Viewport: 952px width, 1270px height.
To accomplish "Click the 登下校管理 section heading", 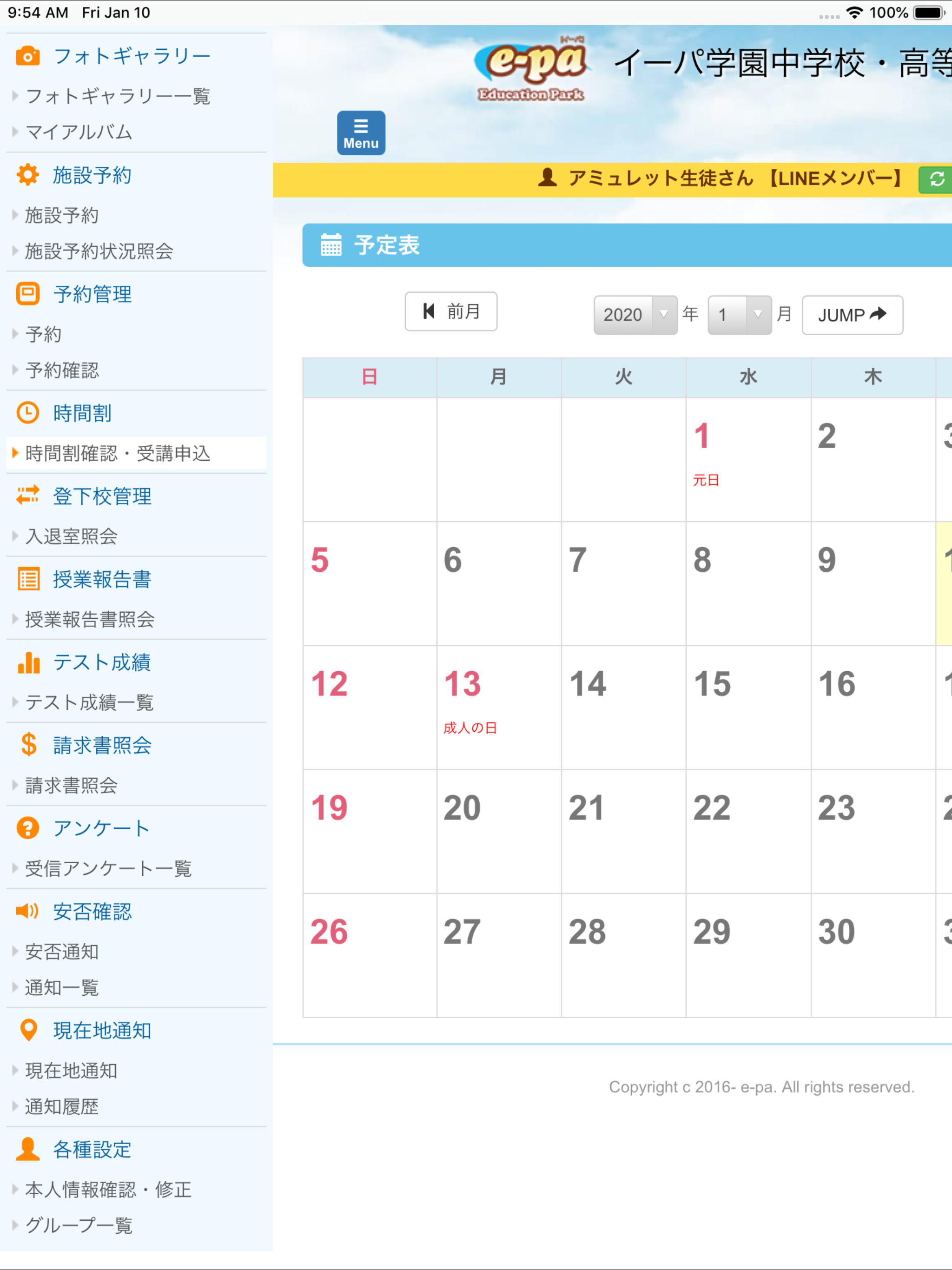I will 102,496.
